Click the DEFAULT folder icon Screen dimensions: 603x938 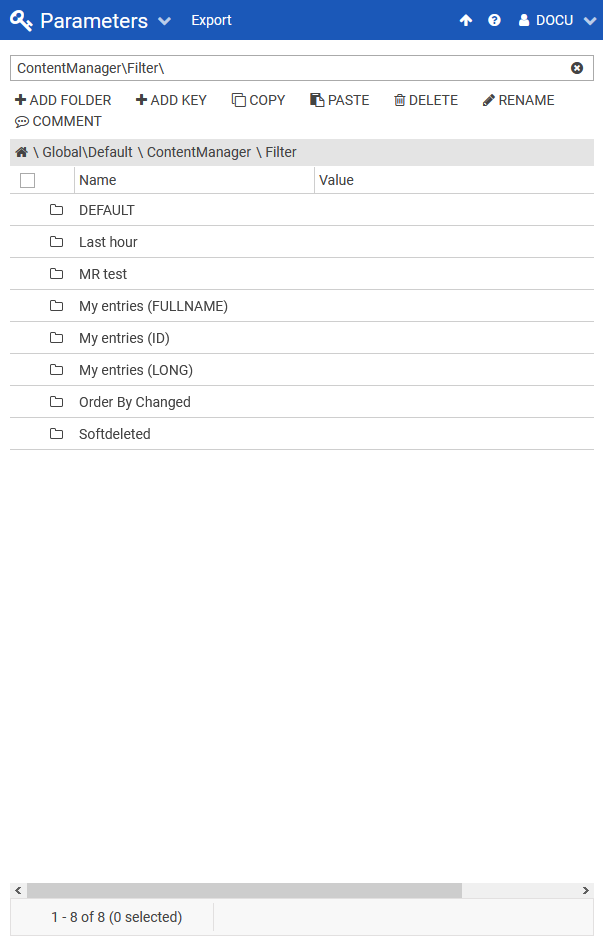57,210
